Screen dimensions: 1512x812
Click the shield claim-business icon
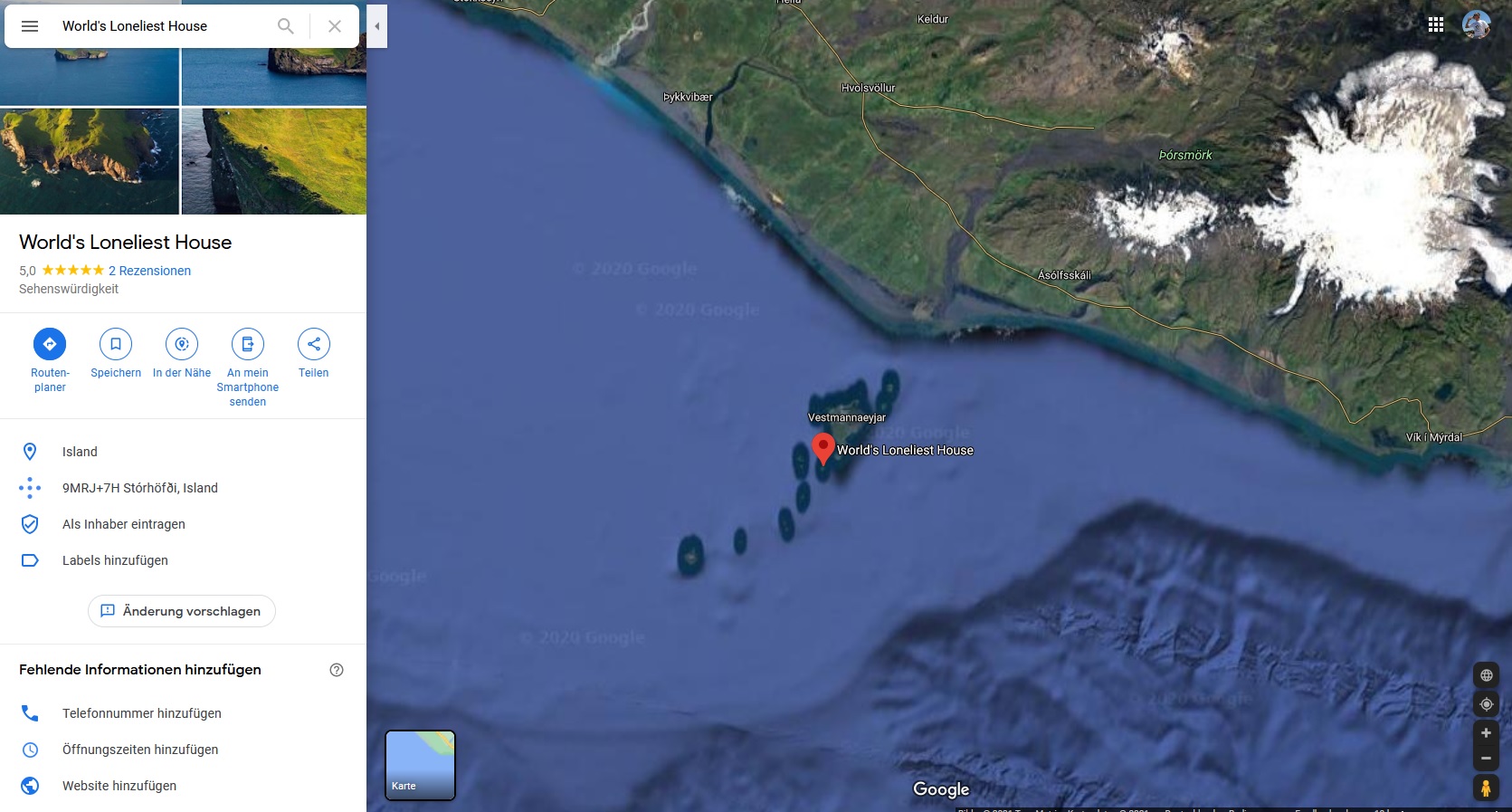pyautogui.click(x=30, y=524)
